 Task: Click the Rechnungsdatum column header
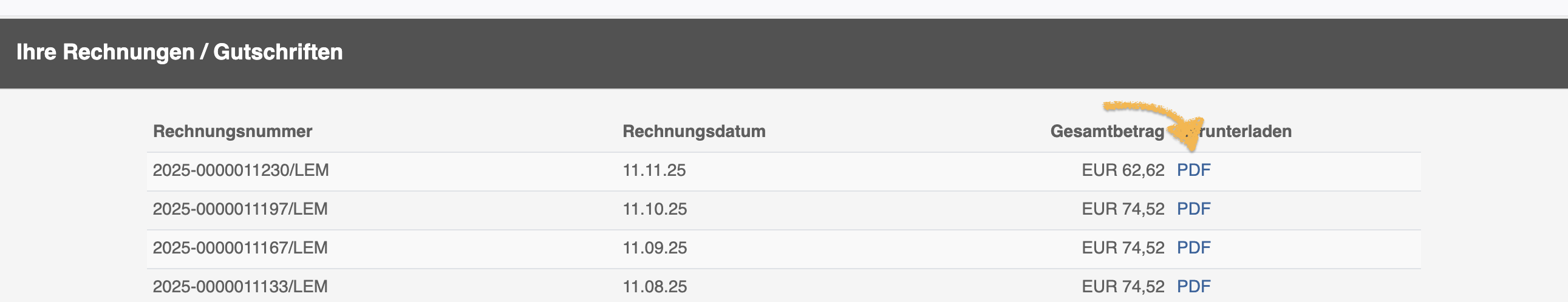coord(694,131)
